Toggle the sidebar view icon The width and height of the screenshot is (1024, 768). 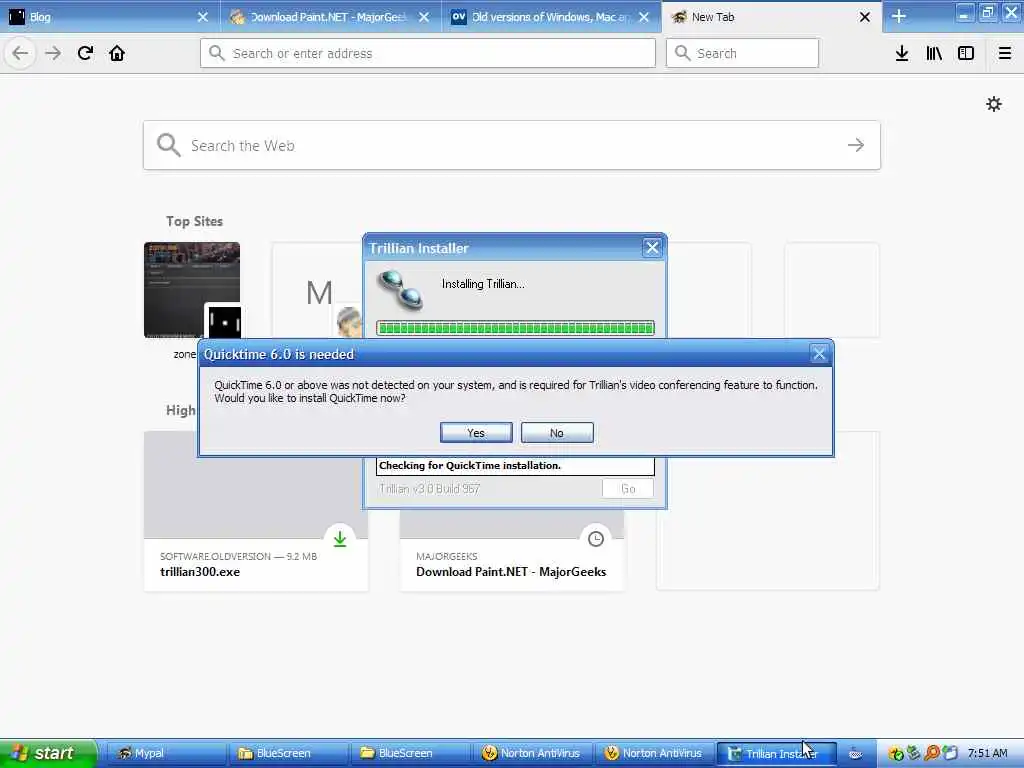pos(966,53)
